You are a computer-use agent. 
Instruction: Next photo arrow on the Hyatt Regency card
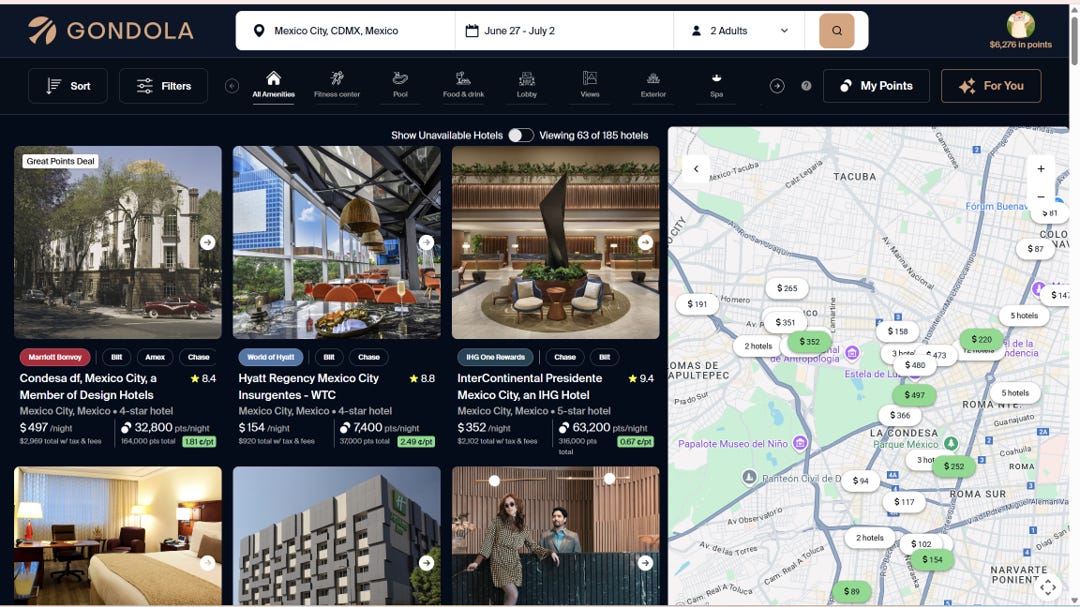[x=426, y=242]
